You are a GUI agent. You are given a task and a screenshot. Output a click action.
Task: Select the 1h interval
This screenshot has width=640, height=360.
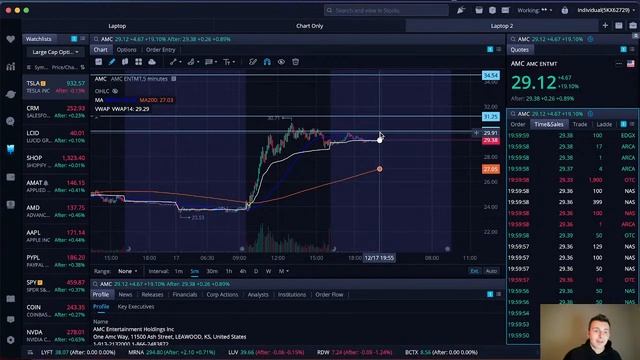coord(229,271)
